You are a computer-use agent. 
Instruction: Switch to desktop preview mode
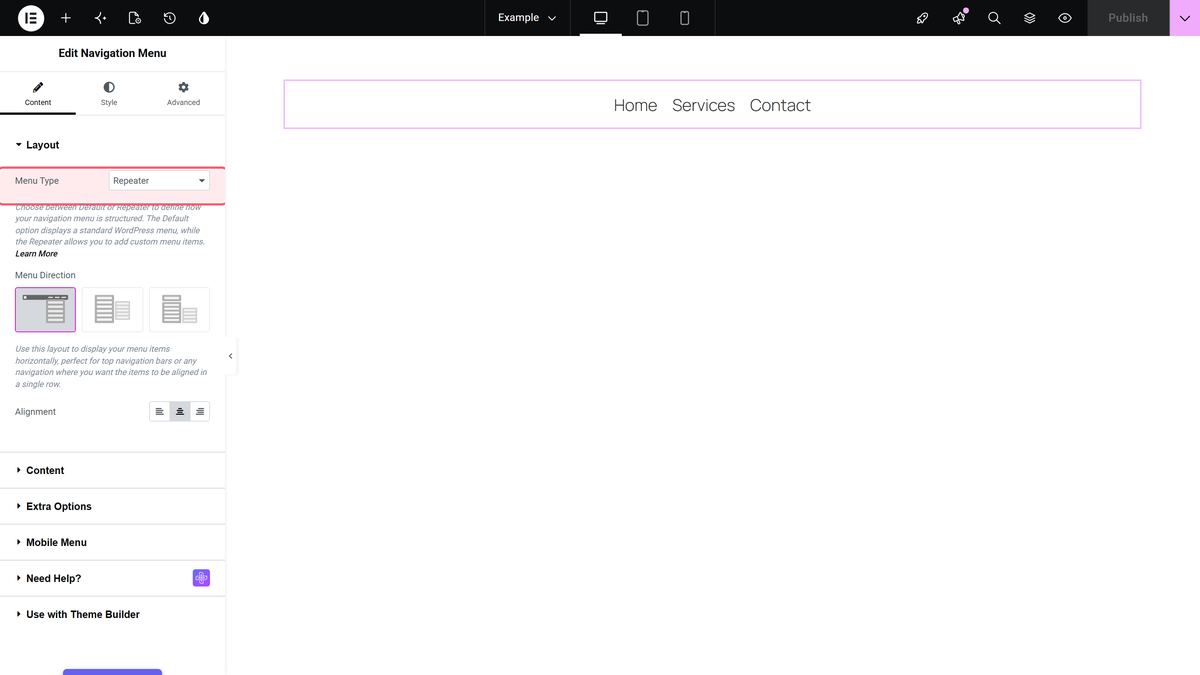point(601,18)
